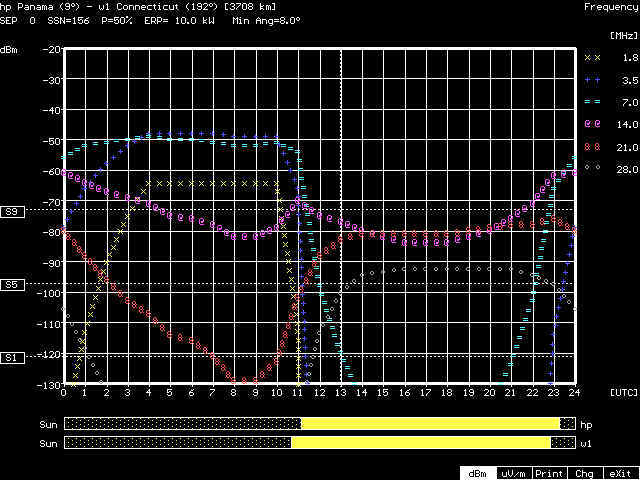Screen dimensions: 640x480
Task: Click the 3.5 MHz legend marker
Action: 593,80
